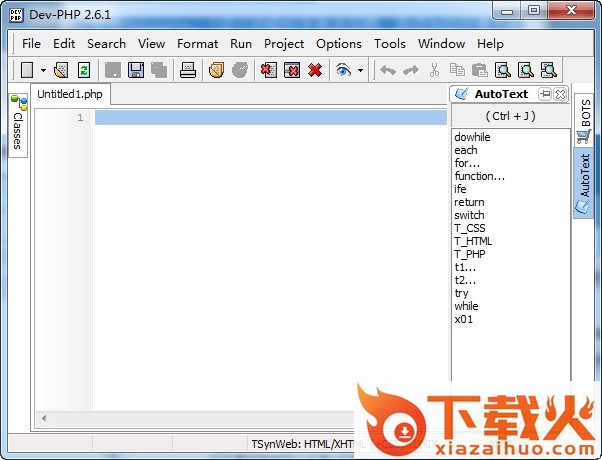This screenshot has height=460, width=602.
Task: Click the Save As floppy disk icon
Action: coord(136,70)
